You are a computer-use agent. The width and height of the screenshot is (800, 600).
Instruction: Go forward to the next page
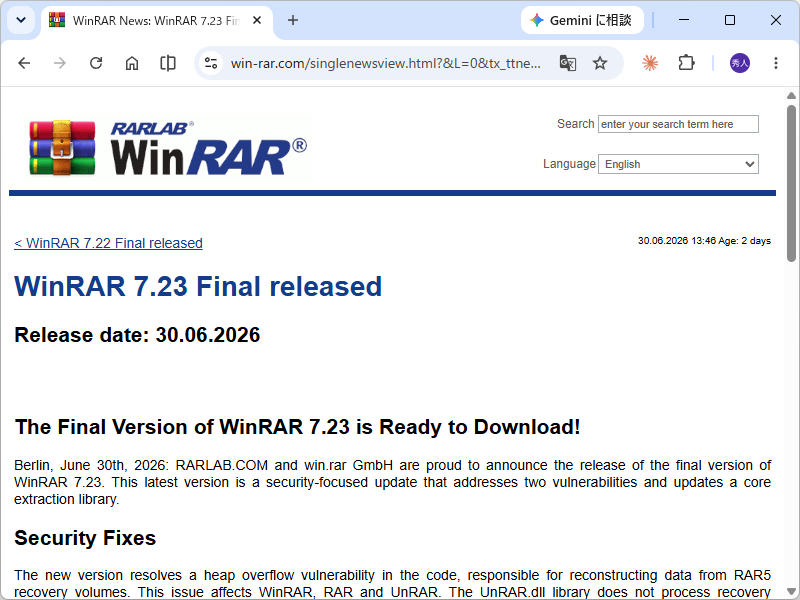point(60,63)
